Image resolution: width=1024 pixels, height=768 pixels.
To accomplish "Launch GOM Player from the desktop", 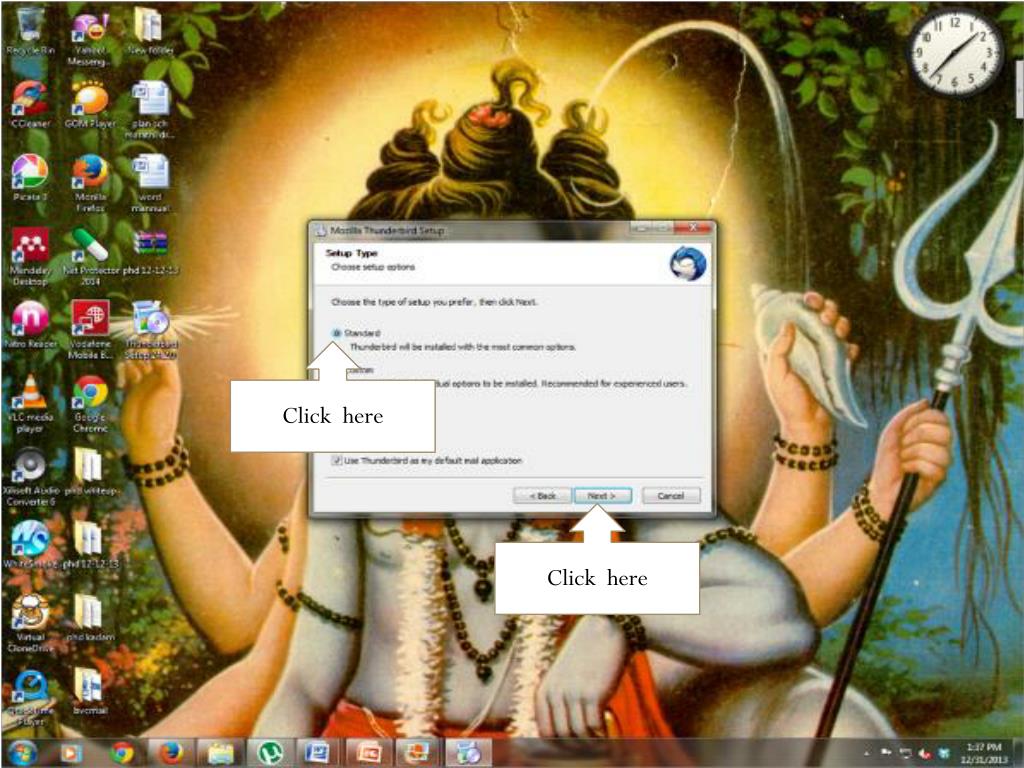I will 90,104.
